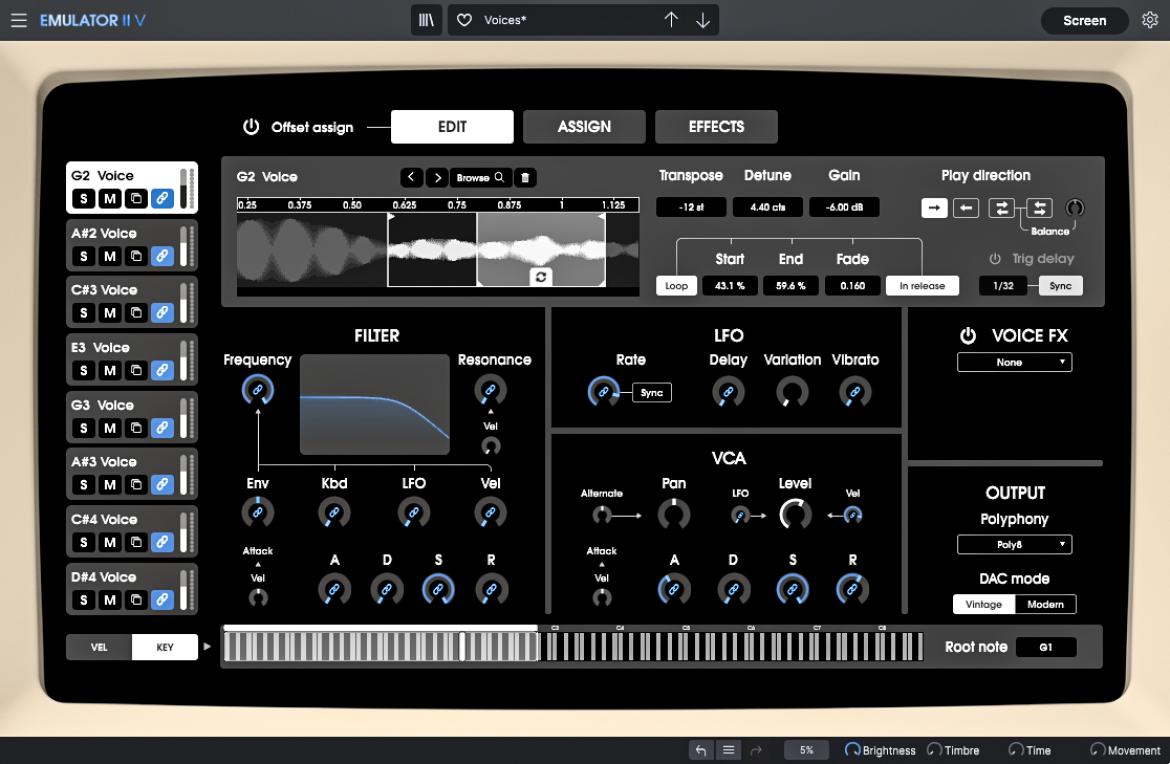1170x764 pixels.
Task: Solo the G2 Voice
Action: (84, 198)
